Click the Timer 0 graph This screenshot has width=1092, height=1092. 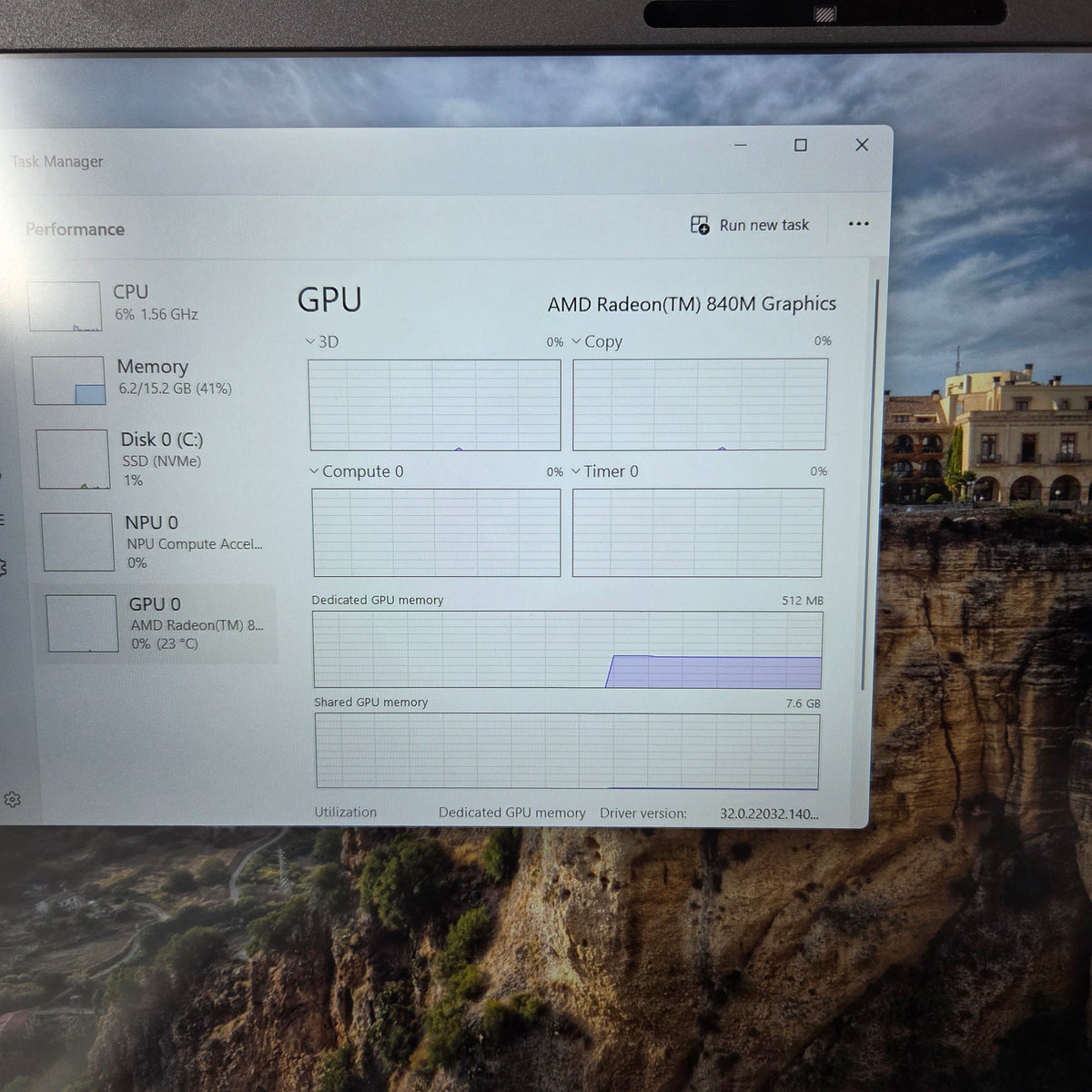pos(698,532)
